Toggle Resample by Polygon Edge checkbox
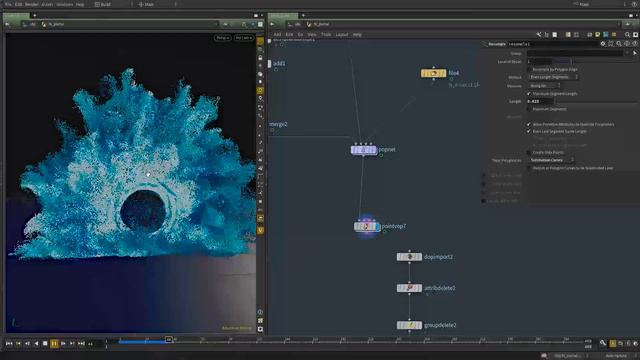The width and height of the screenshot is (640, 360). click(x=529, y=69)
